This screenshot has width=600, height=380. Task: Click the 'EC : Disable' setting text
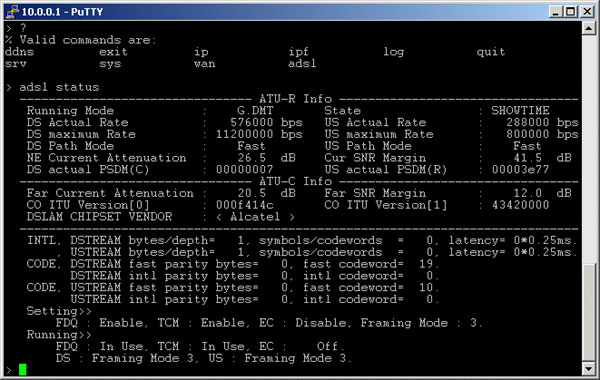[302, 323]
